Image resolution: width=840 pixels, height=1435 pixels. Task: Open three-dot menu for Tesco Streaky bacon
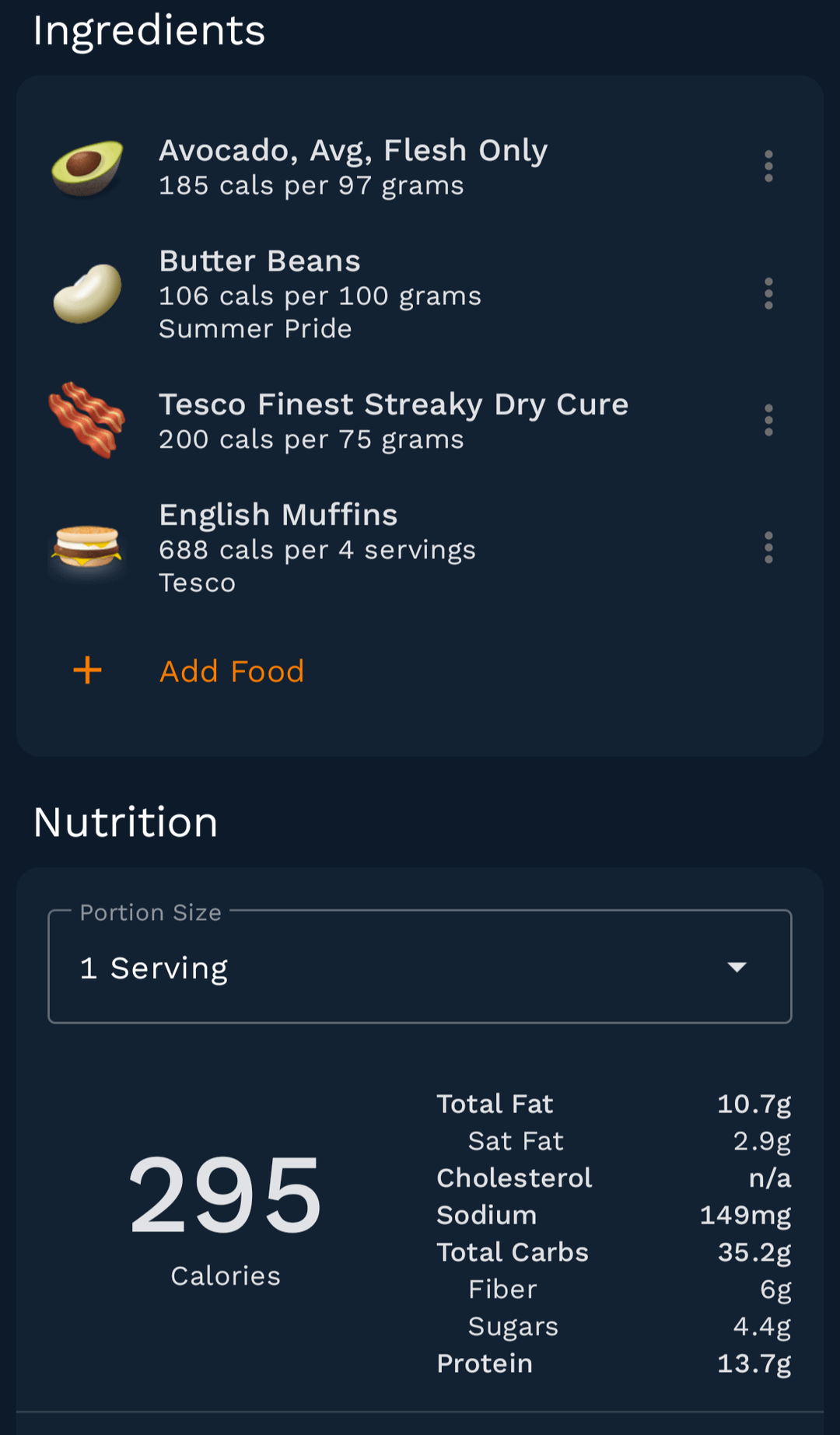pos(768,420)
